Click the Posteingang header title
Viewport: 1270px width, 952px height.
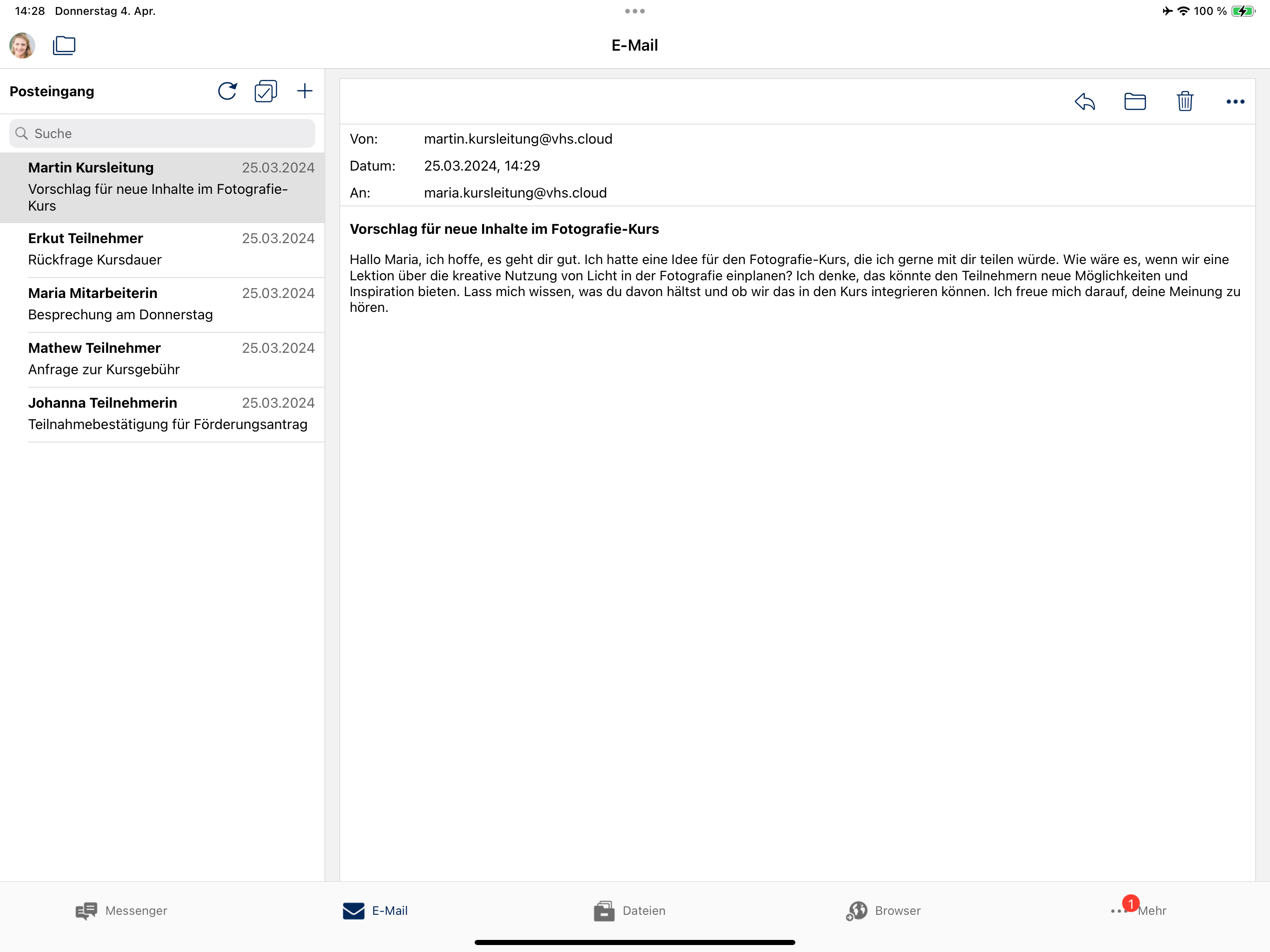[x=52, y=91]
